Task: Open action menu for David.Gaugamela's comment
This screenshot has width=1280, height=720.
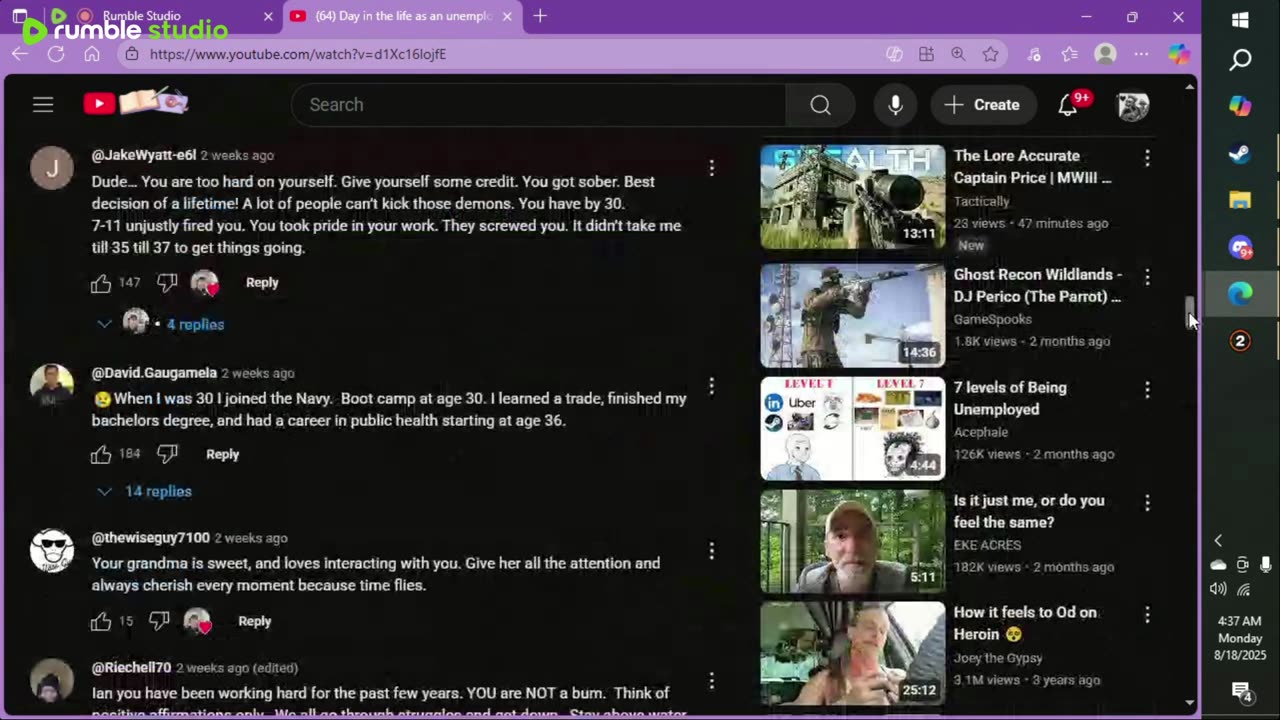Action: tap(712, 386)
